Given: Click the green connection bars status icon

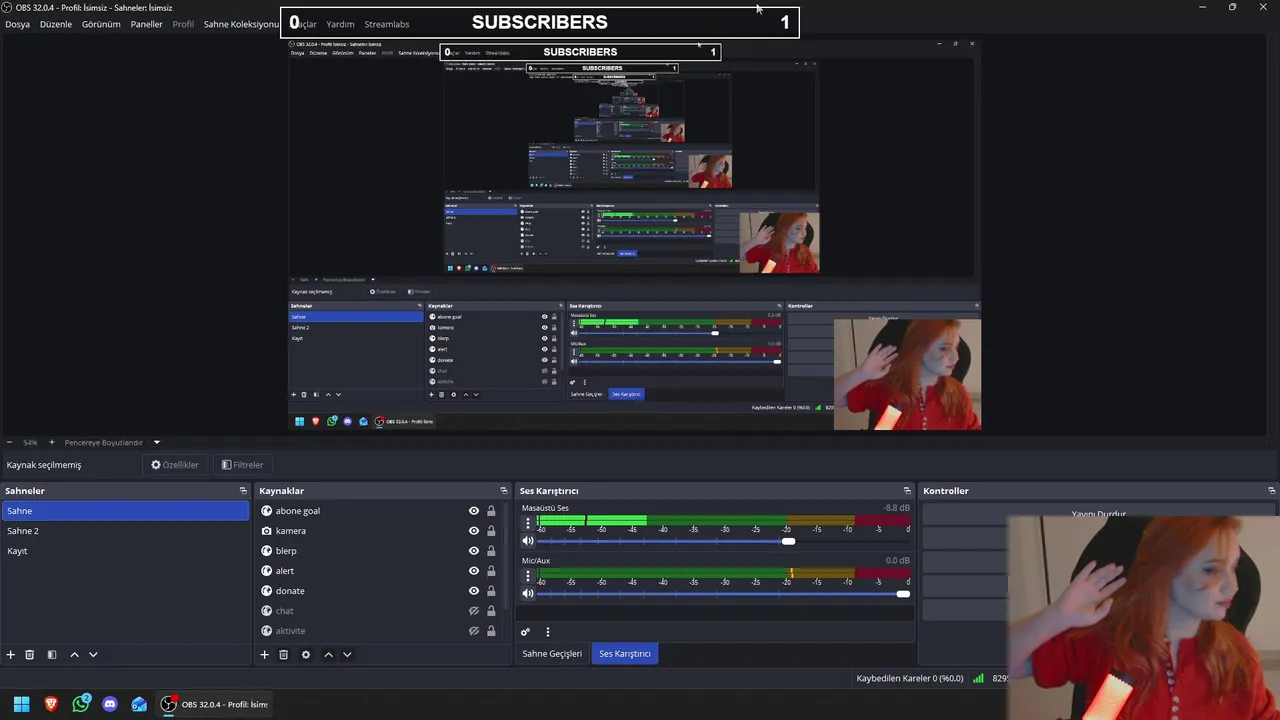Looking at the screenshot, I should point(978,678).
